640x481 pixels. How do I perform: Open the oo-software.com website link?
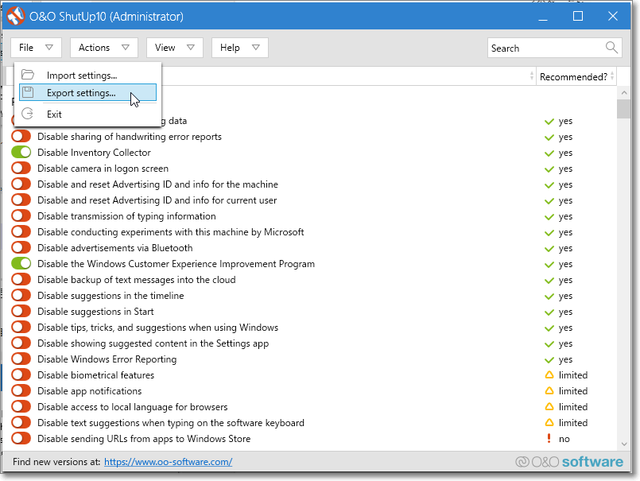pos(168,462)
